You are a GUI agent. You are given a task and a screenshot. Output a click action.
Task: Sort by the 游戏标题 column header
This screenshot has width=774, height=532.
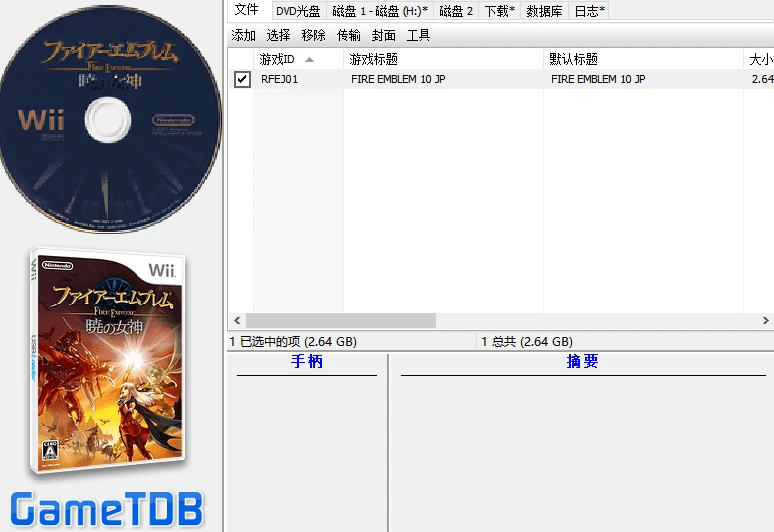click(443, 59)
